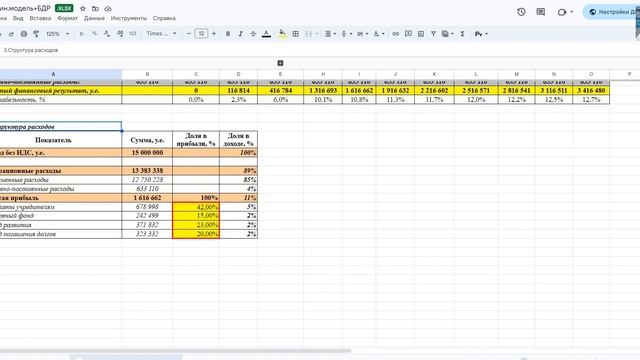Select cell with value 13 383 338

pyautogui.click(x=147, y=171)
